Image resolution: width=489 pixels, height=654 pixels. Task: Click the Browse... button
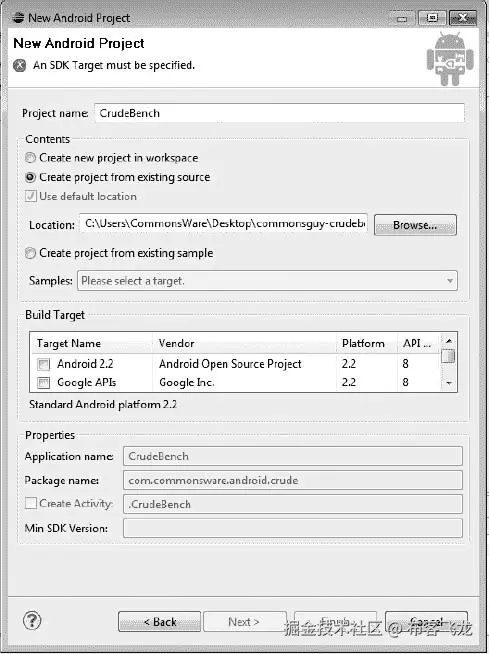(415, 225)
